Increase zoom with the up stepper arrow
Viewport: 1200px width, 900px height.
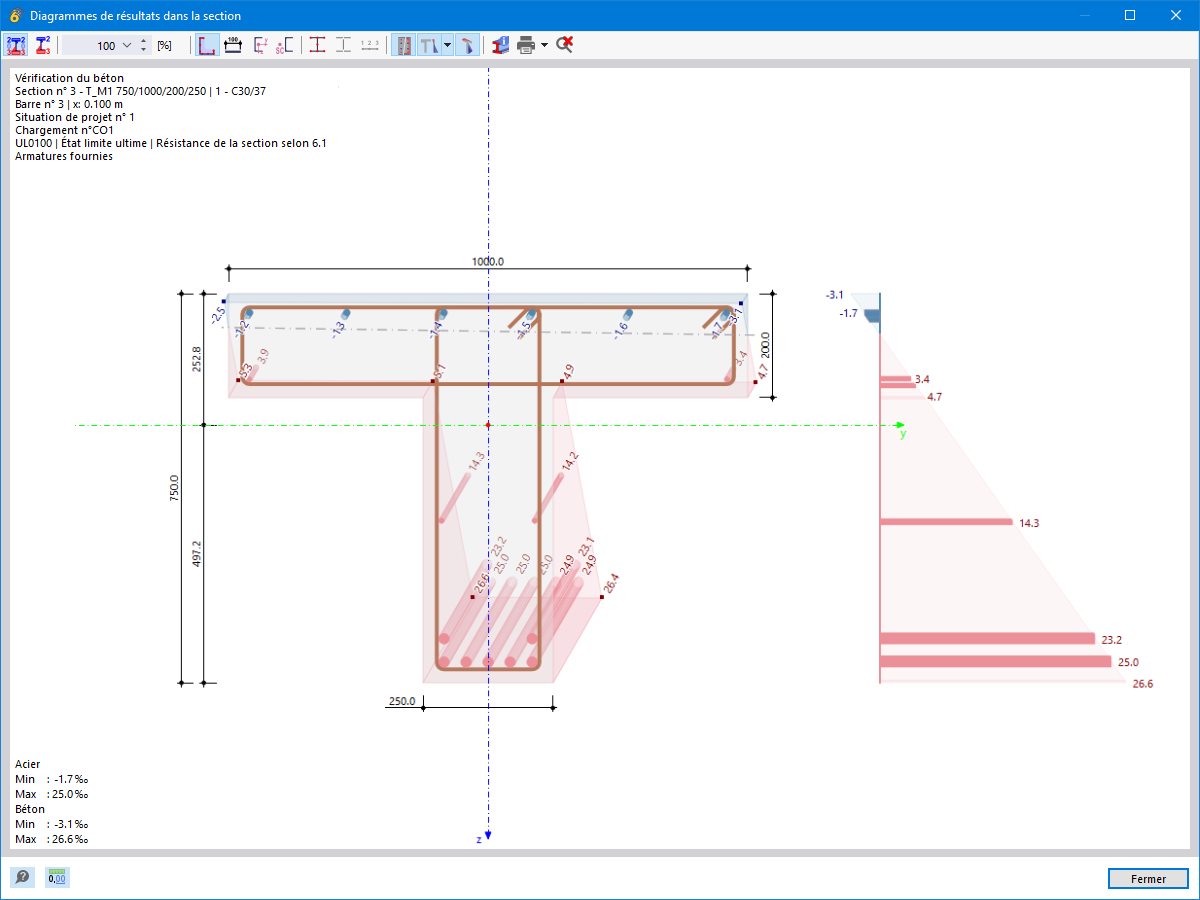(x=144, y=41)
